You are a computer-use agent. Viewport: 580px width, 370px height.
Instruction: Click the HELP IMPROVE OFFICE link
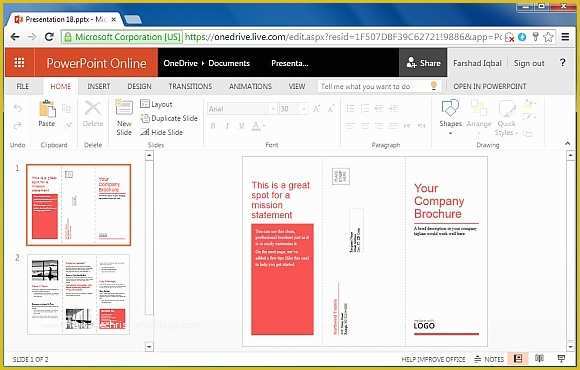pyautogui.click(x=433, y=359)
